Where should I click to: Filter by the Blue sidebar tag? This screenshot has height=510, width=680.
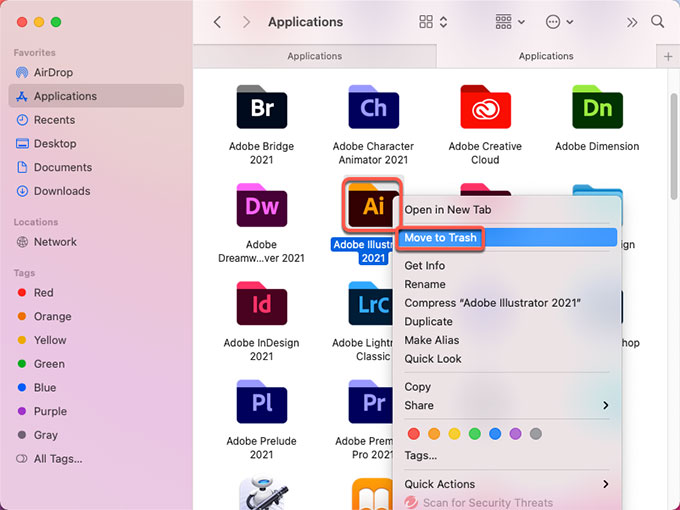(x=96, y=388)
